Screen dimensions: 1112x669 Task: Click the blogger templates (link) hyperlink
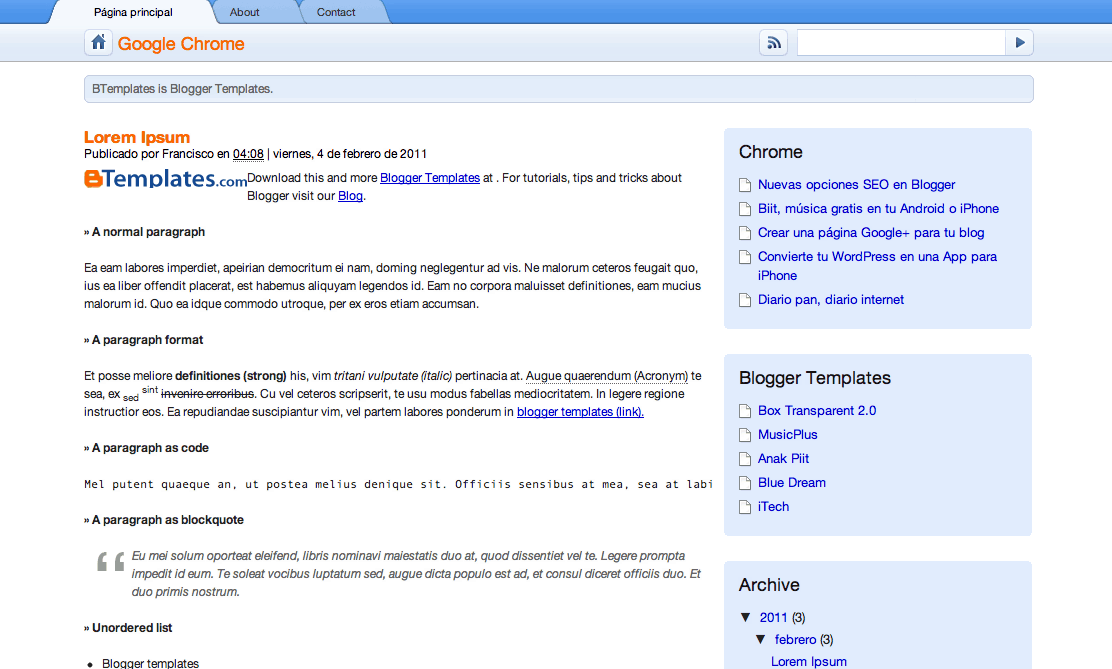[x=580, y=411]
